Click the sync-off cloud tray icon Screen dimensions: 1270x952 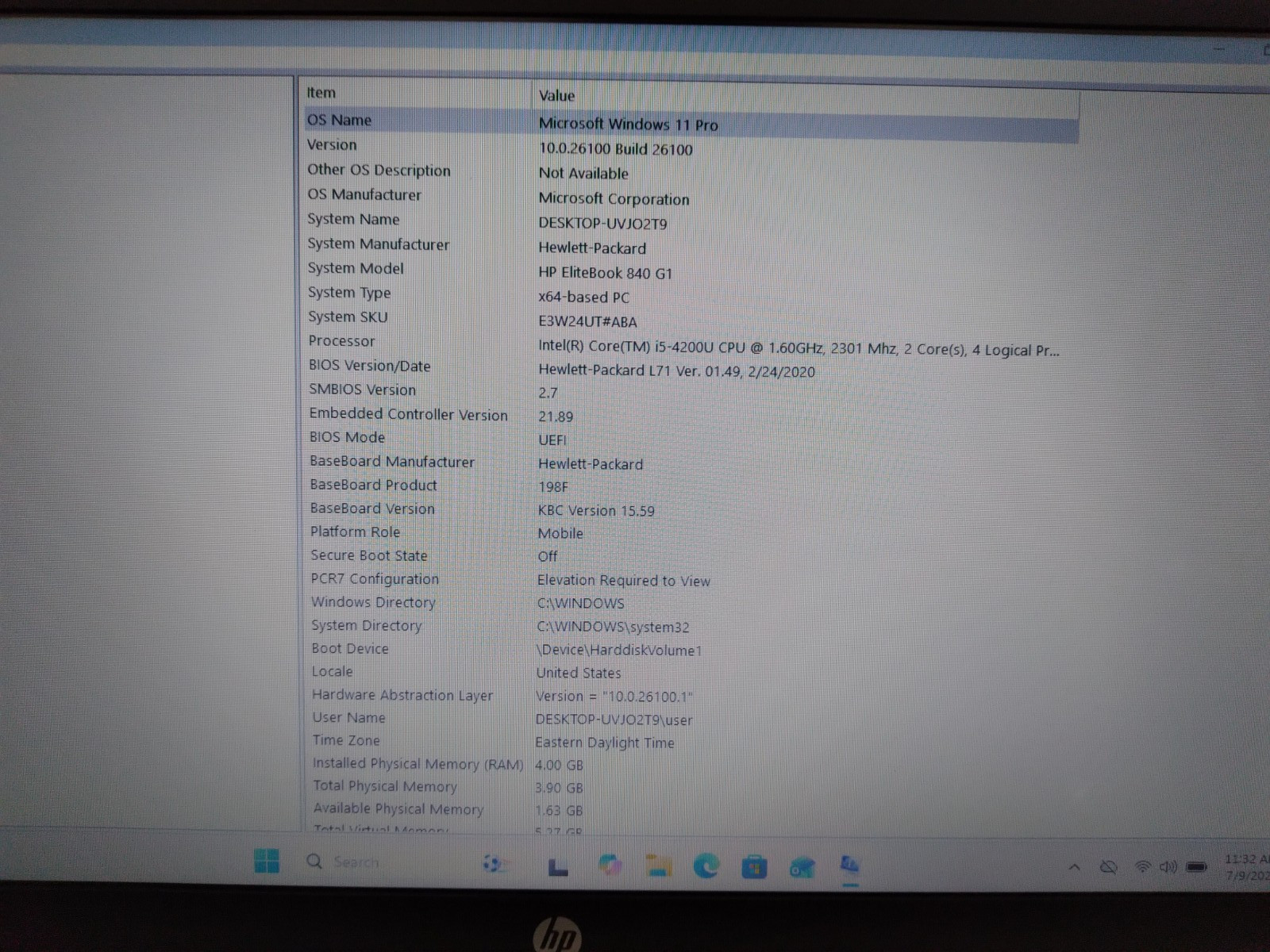[1108, 867]
